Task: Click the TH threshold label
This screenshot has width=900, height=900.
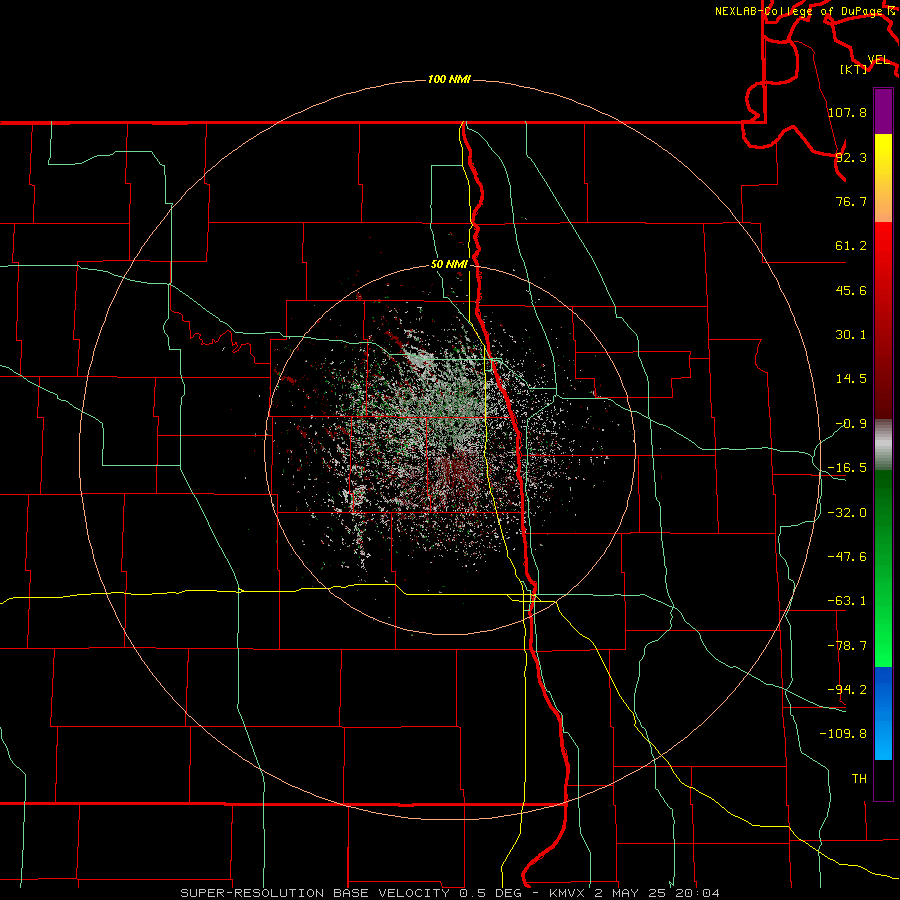Action: tap(859, 779)
